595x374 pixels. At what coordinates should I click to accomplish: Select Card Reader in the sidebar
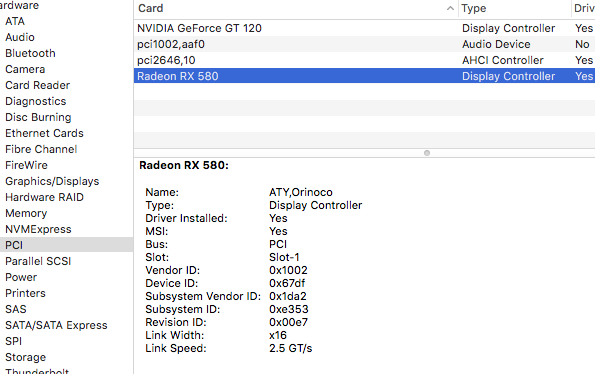pos(38,85)
